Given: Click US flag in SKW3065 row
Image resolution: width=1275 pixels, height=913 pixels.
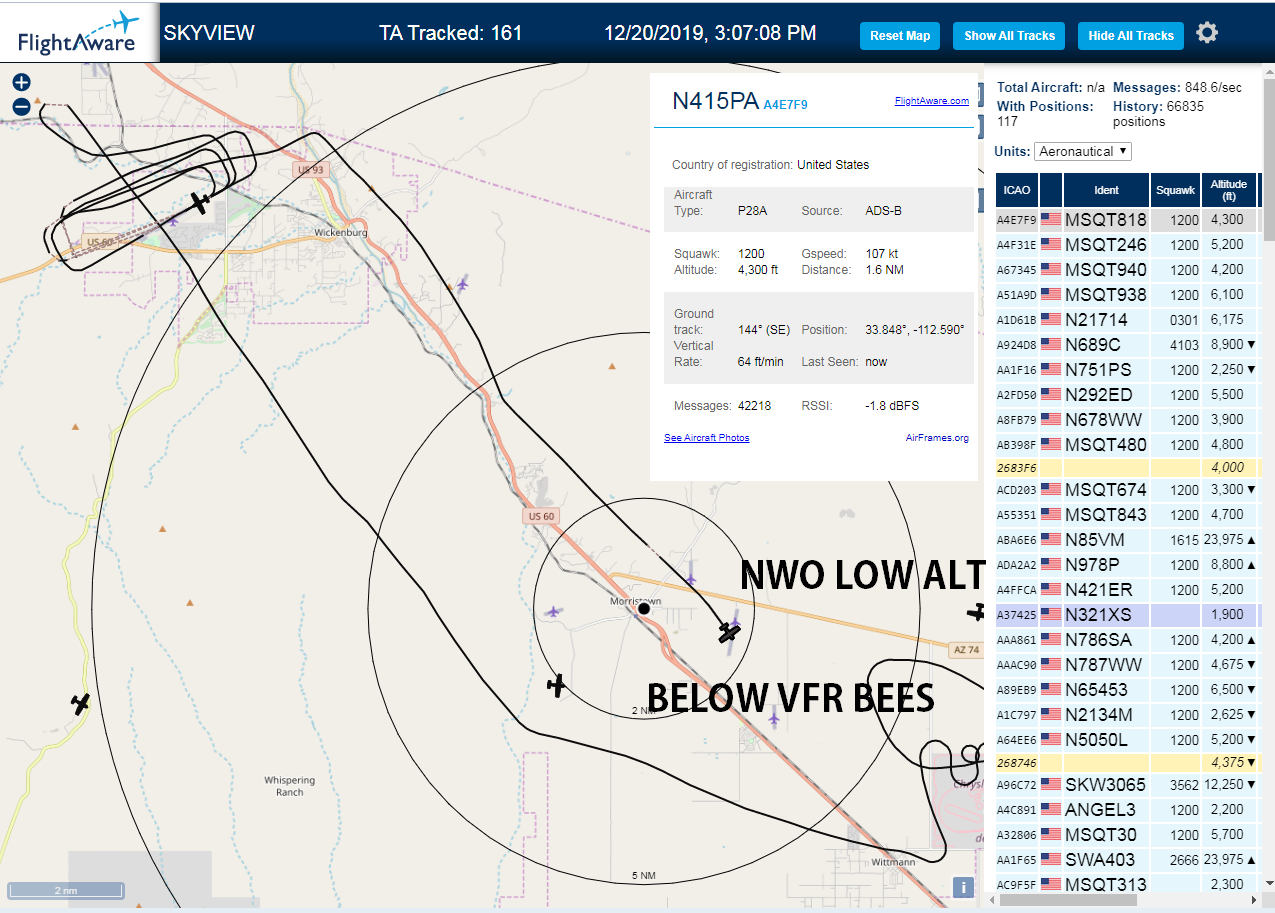Looking at the screenshot, I should tap(1051, 784).
